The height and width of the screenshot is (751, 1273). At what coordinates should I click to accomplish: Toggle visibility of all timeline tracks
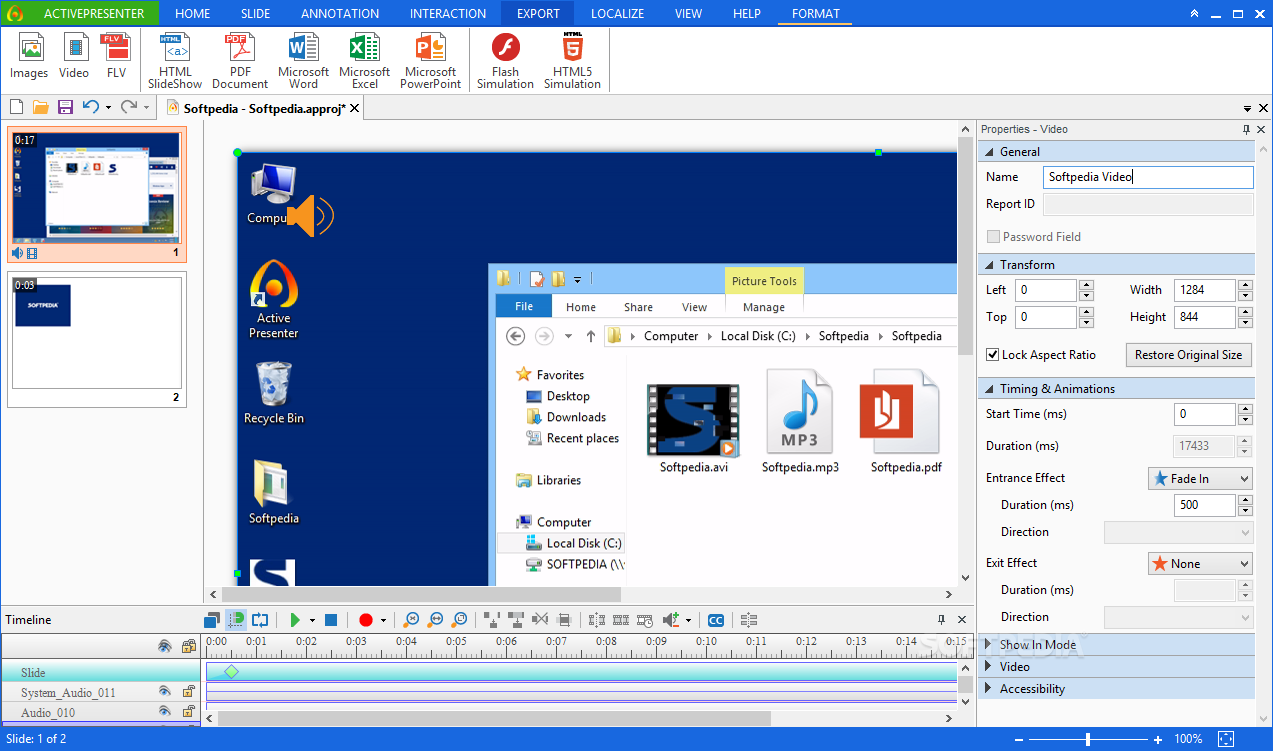click(x=165, y=647)
